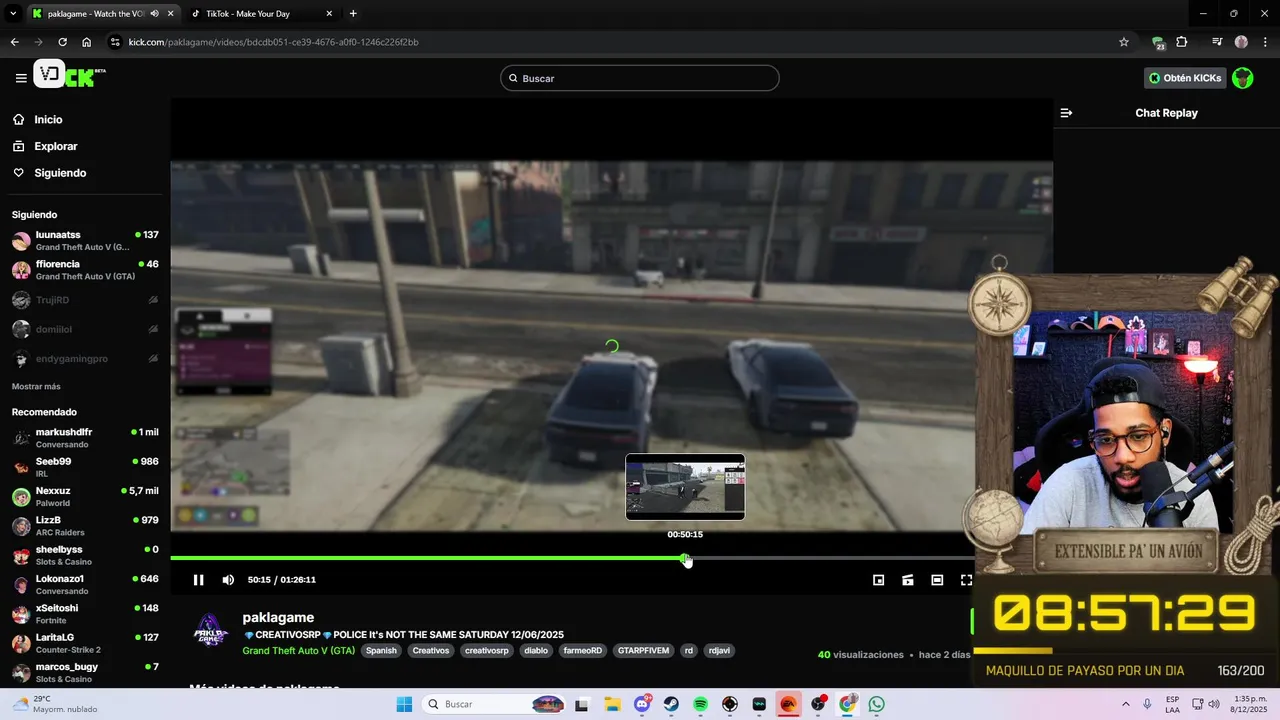Open Explorar in the sidebar

(x=56, y=146)
